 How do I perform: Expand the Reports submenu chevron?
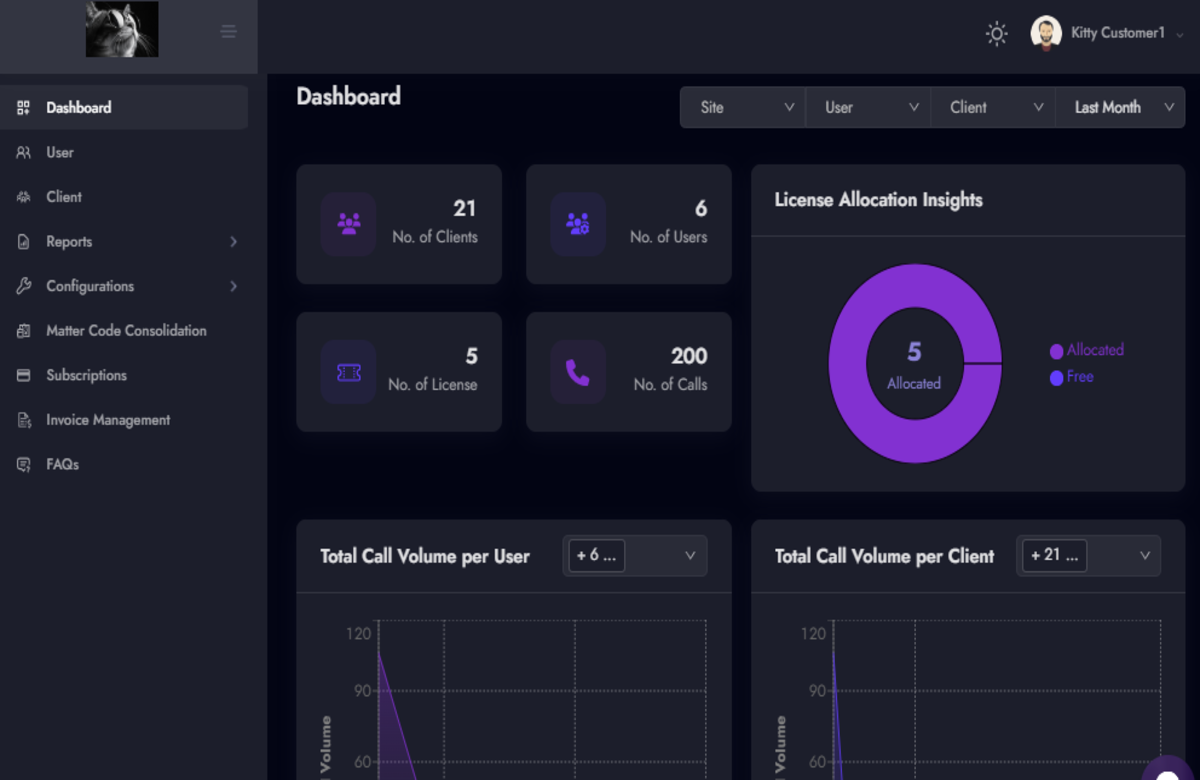coord(233,242)
